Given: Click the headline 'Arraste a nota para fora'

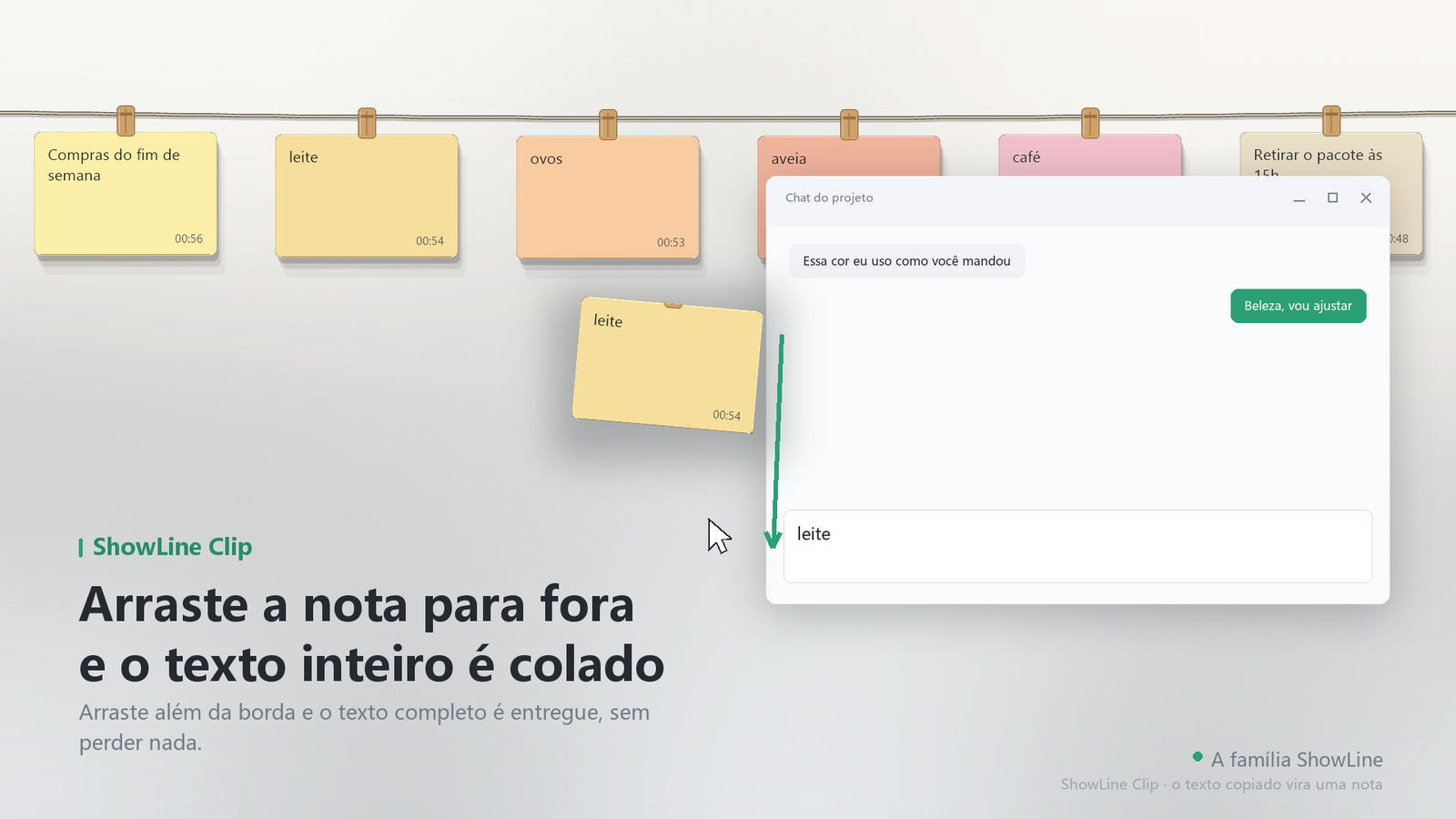Looking at the screenshot, I should click(x=357, y=605).
